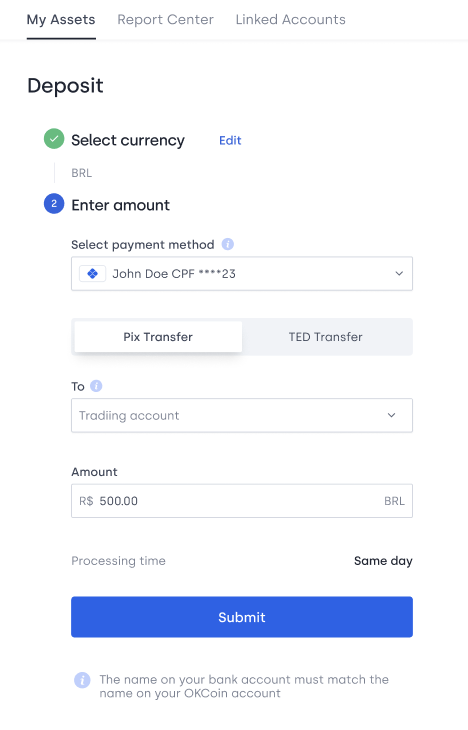The image size is (468, 730).
Task: Click the Select currency step heading
Action: coord(128,140)
